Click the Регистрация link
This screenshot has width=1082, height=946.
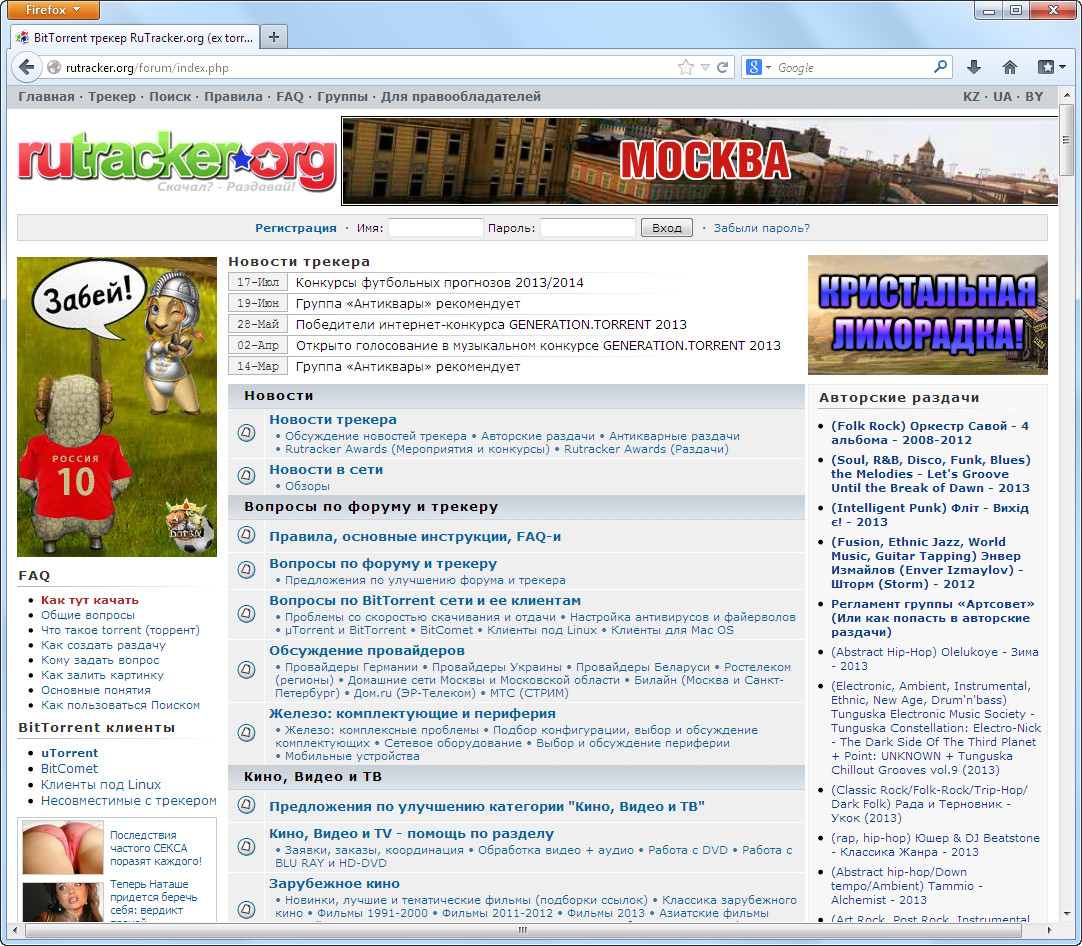pos(296,228)
